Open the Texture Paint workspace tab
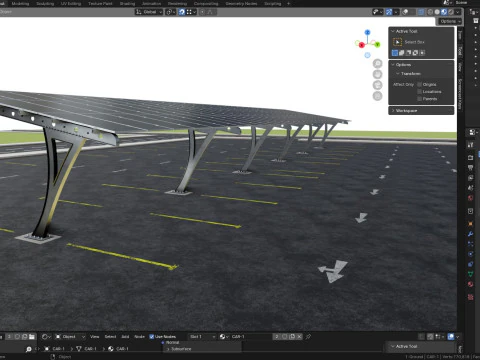This screenshot has height=360, width=480. click(x=100, y=4)
